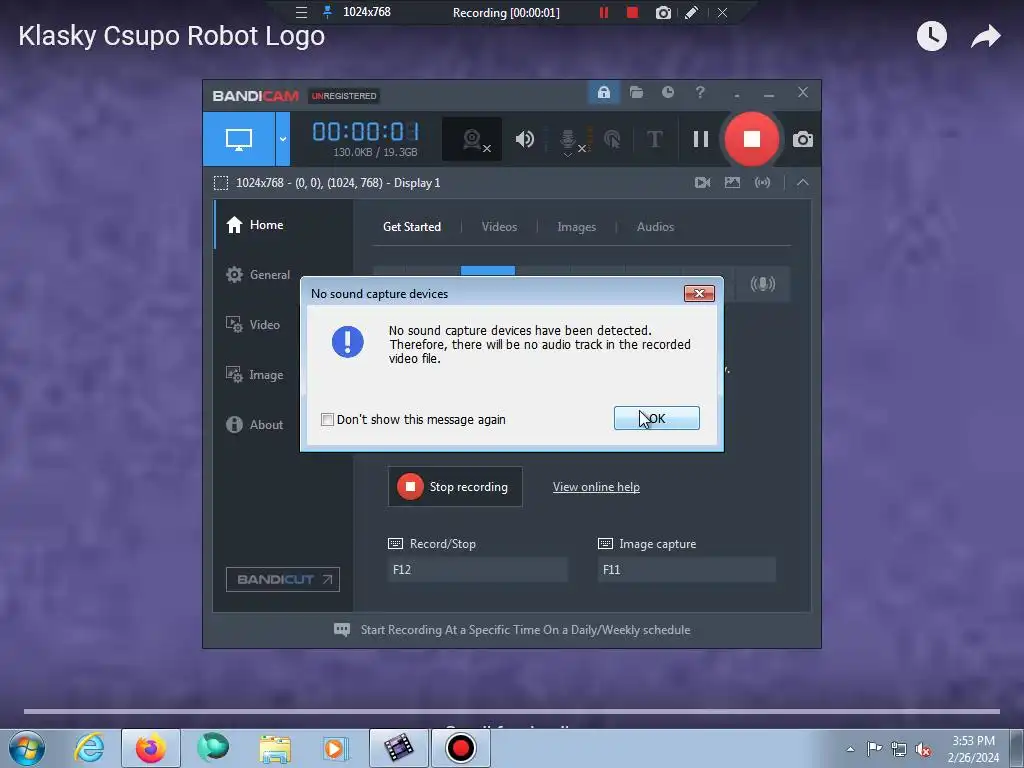1024x768 pixels.
Task: Open the Home sidebar section
Action: tap(283, 225)
